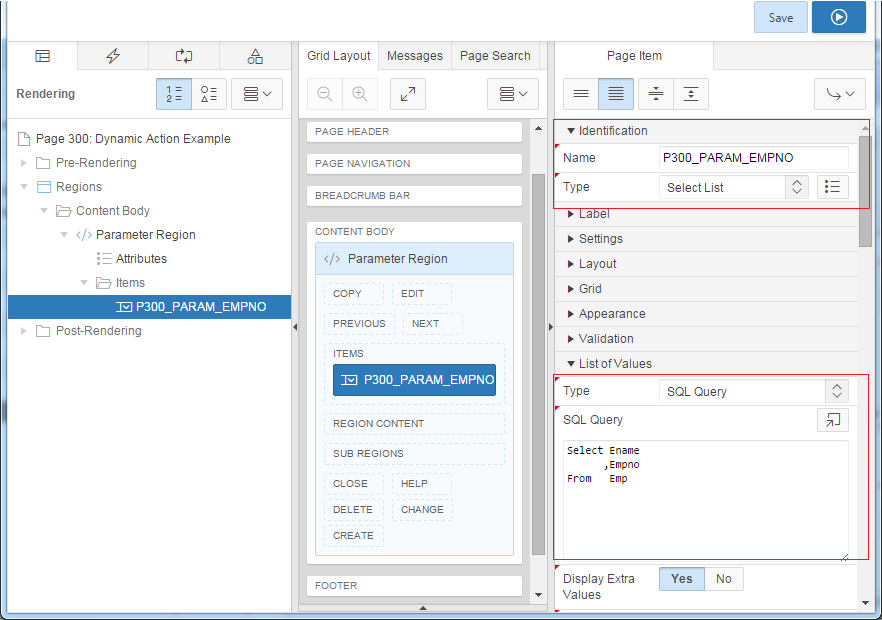Expand the Pre-Rendering tree node
Image resolution: width=882 pixels, height=620 pixels.
coord(24,163)
